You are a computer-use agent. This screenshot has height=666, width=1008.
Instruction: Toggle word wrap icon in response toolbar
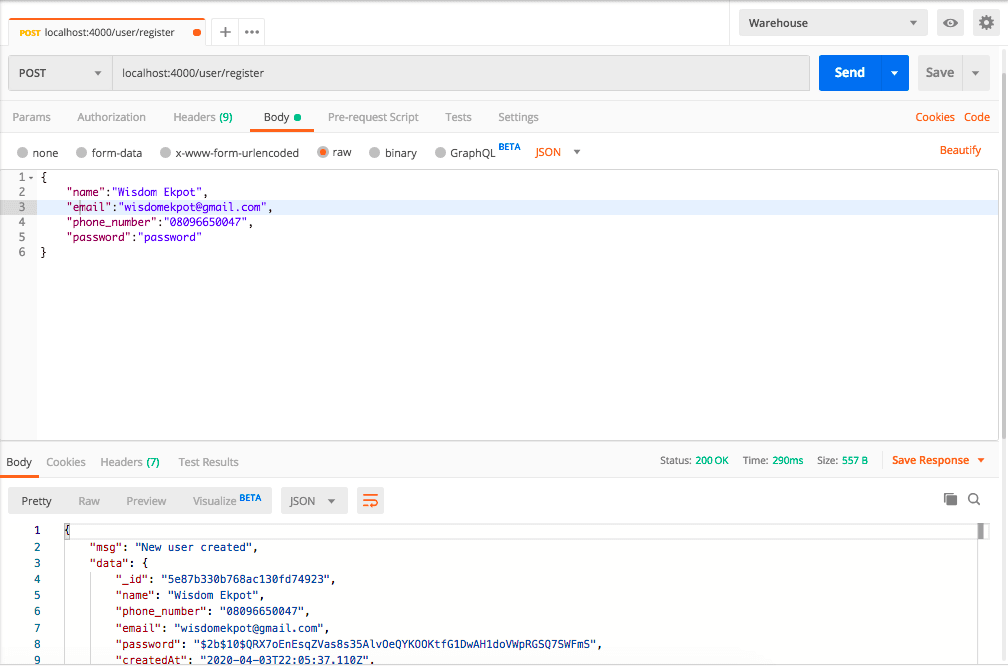click(x=370, y=501)
